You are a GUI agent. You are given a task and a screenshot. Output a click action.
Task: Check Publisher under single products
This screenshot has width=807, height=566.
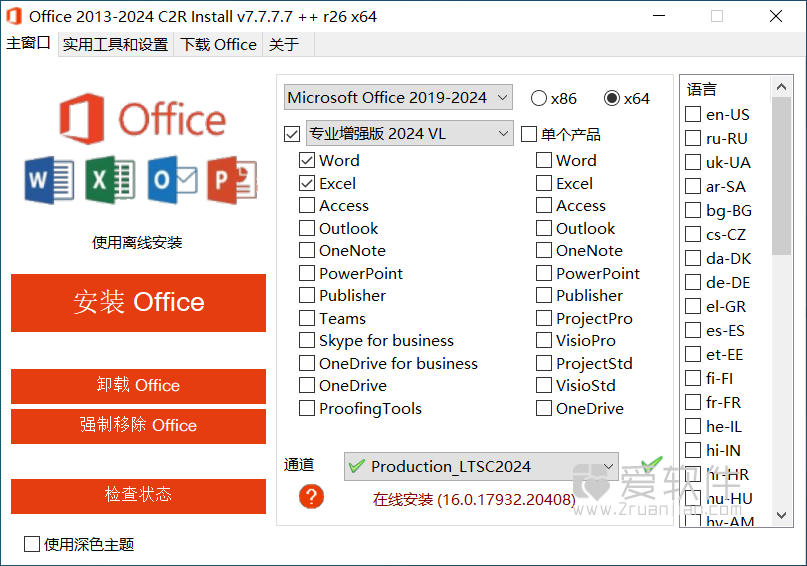point(544,295)
